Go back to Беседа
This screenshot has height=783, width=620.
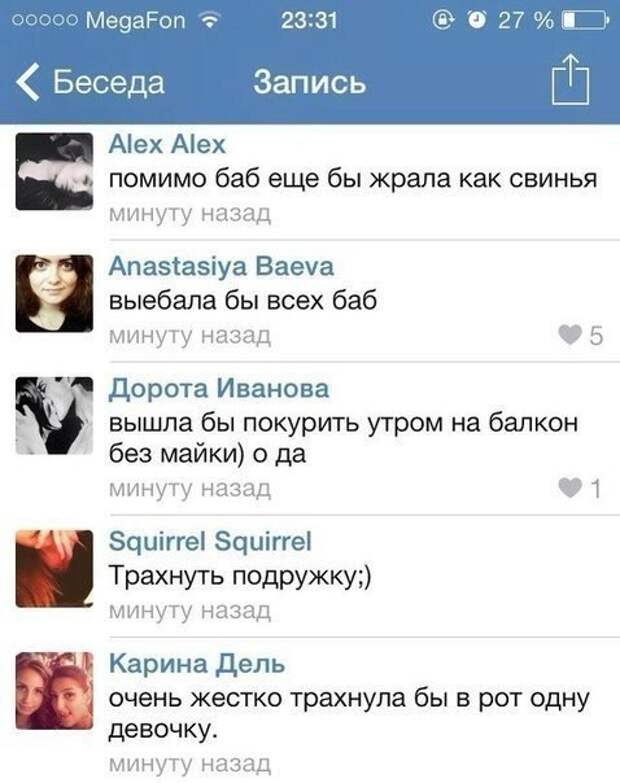108,82
